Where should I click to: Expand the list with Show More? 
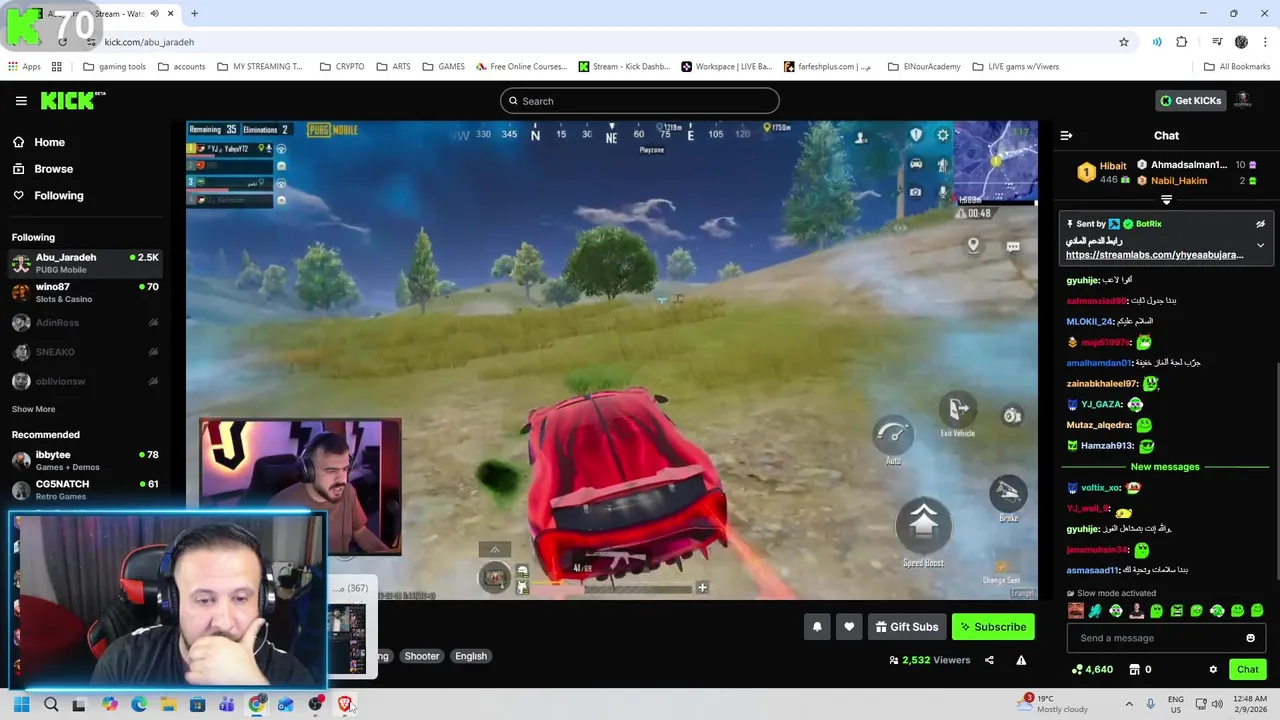pyautogui.click(x=33, y=409)
